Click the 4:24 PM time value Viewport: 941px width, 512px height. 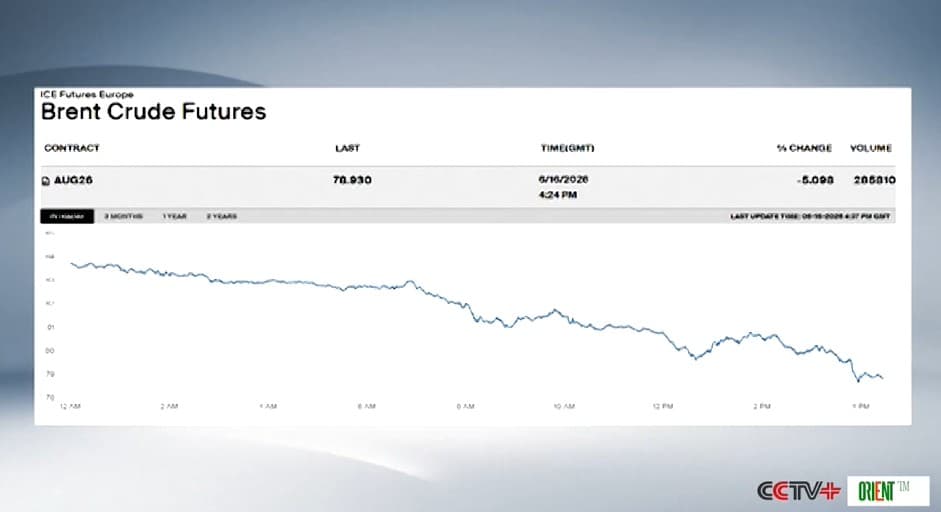(x=558, y=194)
